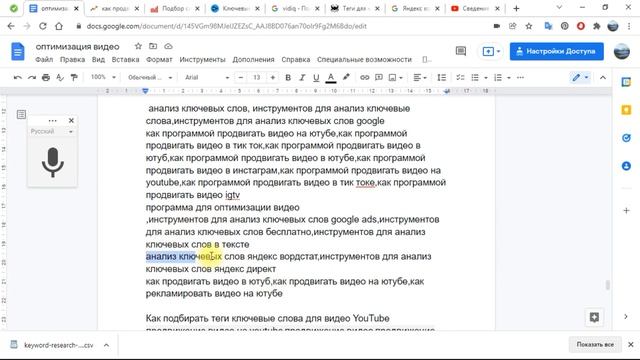Close the voice typing panel

[x=71, y=120]
